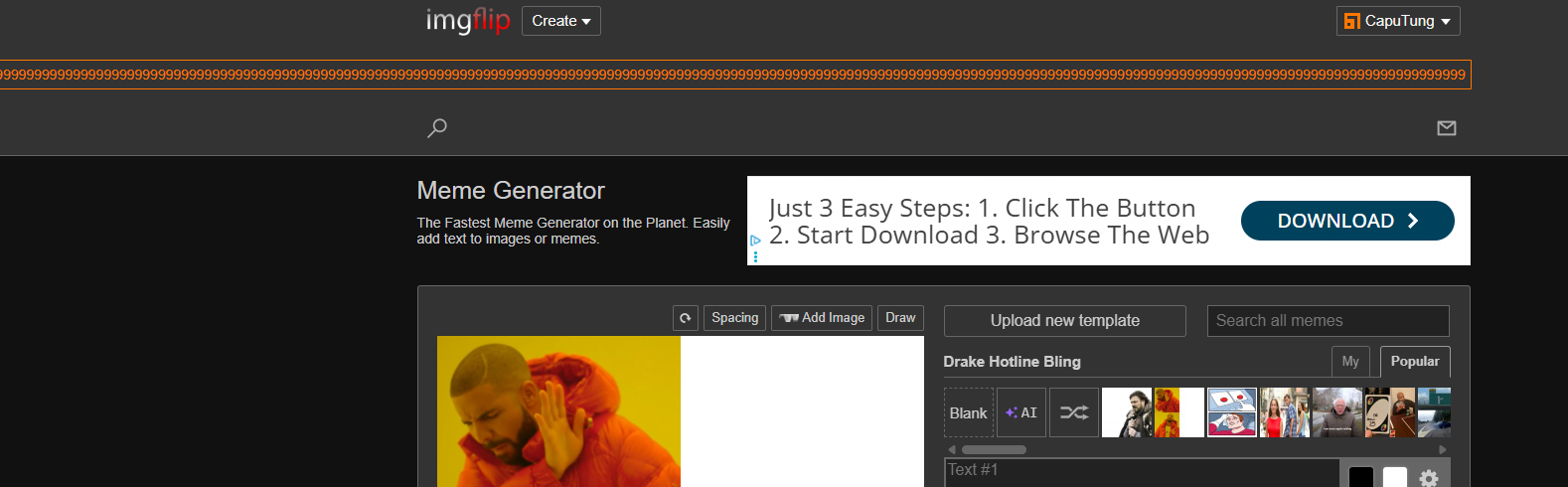Click the rotate image icon

pyautogui.click(x=686, y=318)
